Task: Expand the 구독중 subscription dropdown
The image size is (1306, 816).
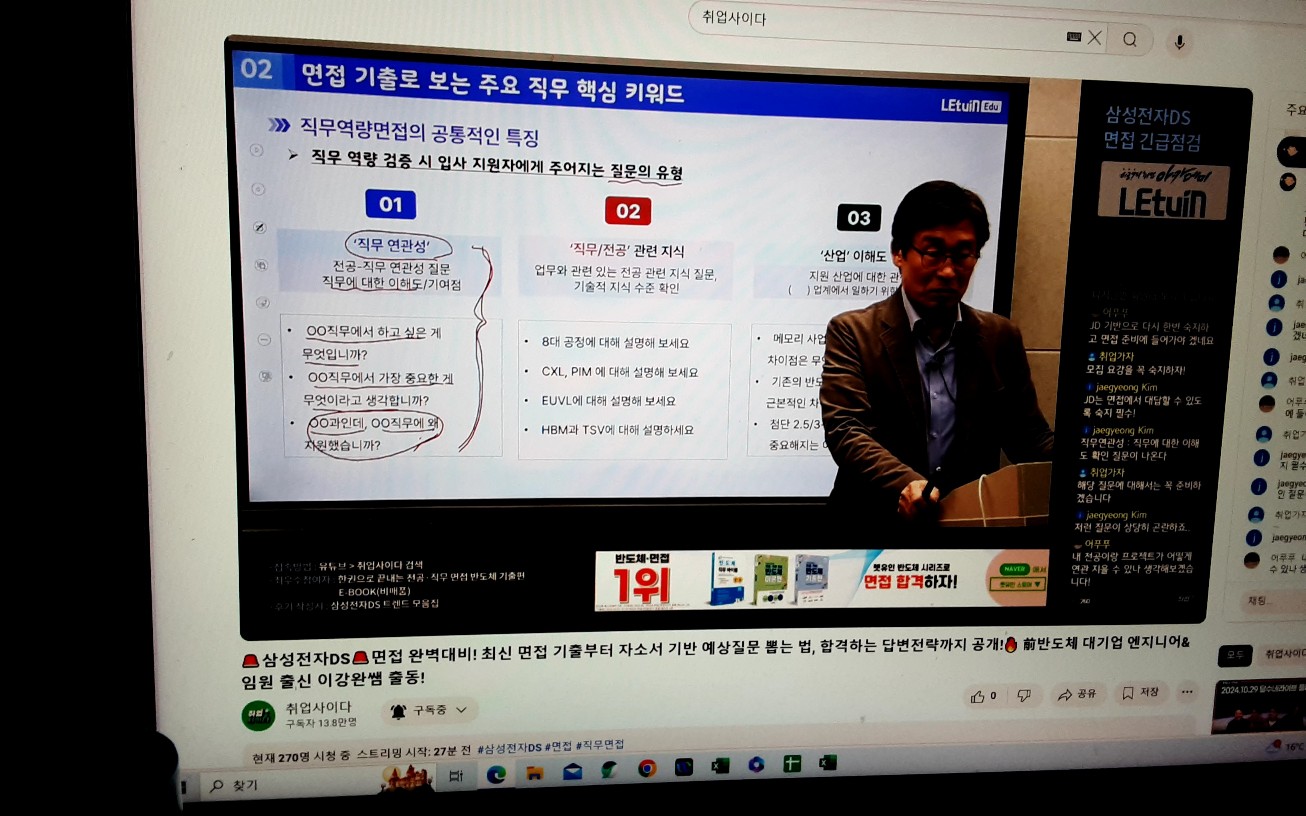Action: coord(429,711)
